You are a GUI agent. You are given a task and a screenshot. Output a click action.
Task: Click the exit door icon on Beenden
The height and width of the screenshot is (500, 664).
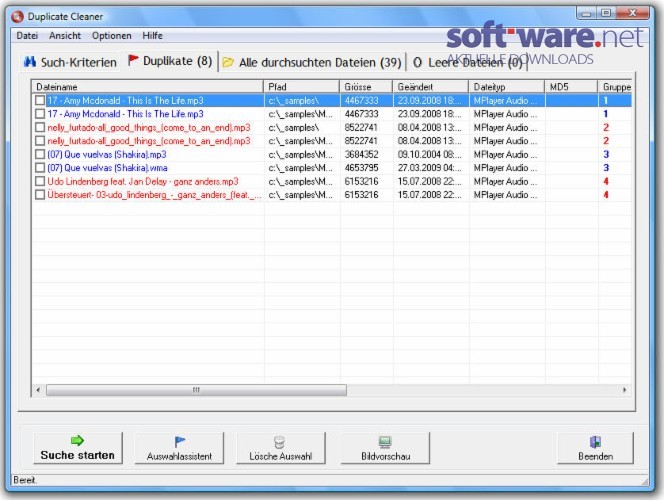point(595,442)
